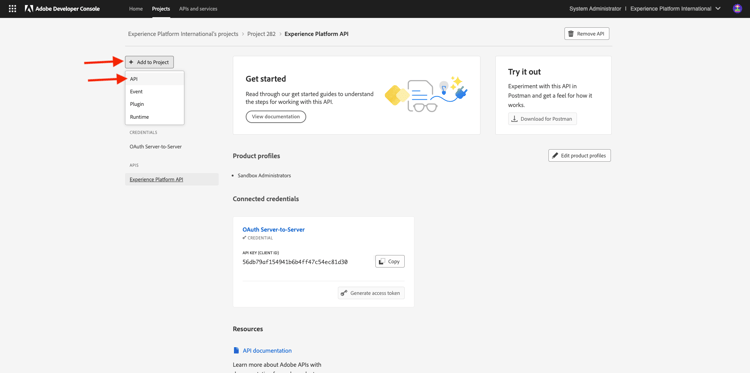Click the copy icon beside API key
The width and height of the screenshot is (750, 373).
[x=382, y=262]
